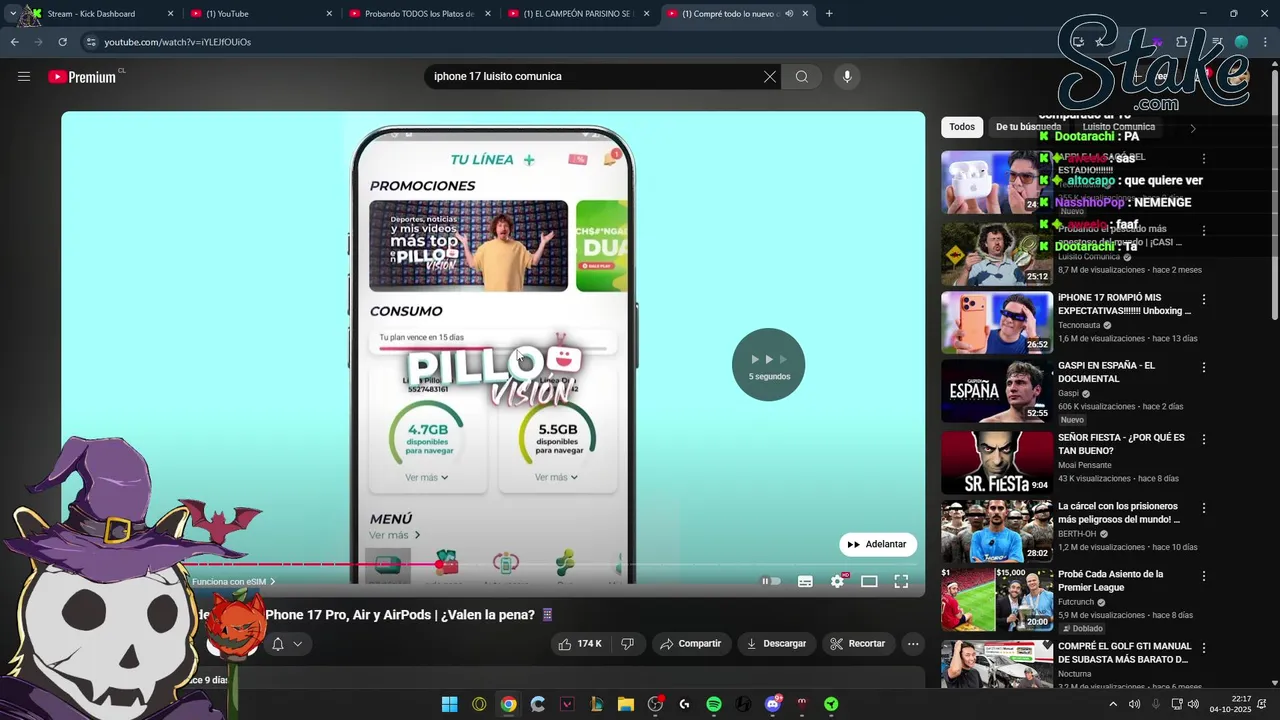Go back with the browser back arrow
The height and width of the screenshot is (720, 1280).
14,42
